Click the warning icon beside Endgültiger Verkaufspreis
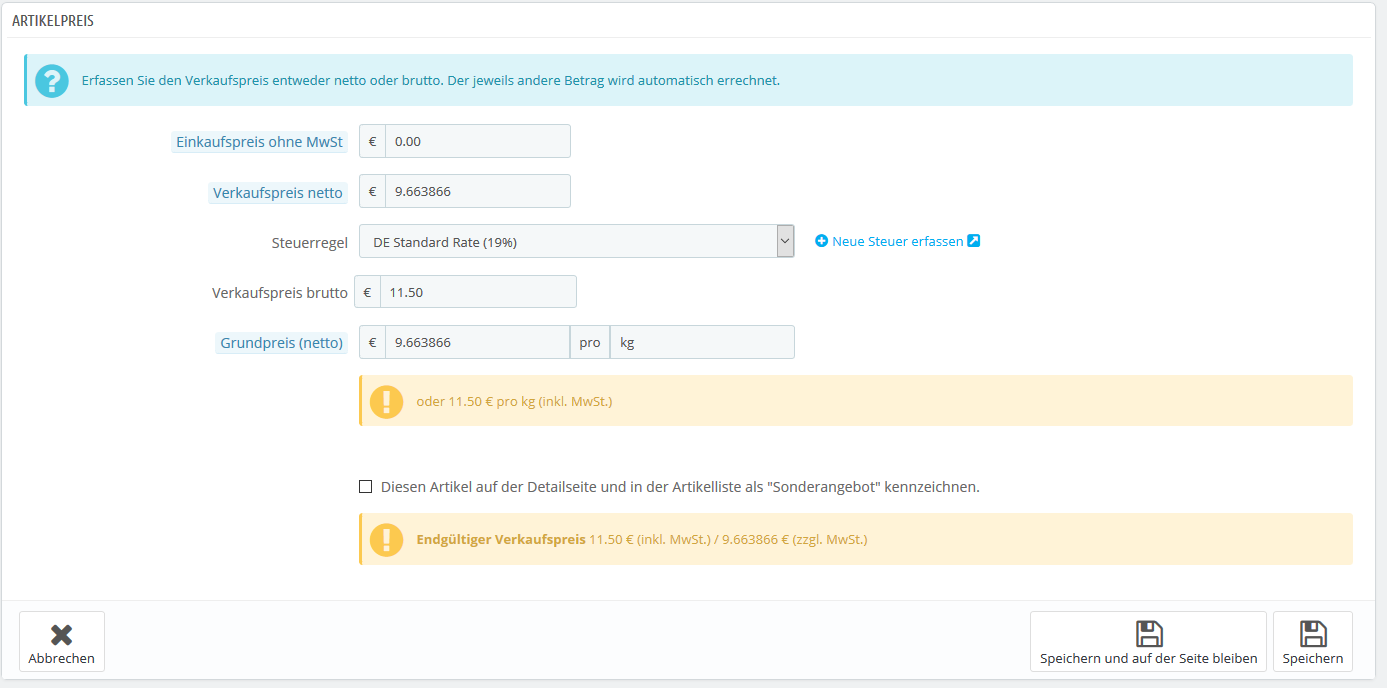1388x688 pixels. (x=386, y=539)
